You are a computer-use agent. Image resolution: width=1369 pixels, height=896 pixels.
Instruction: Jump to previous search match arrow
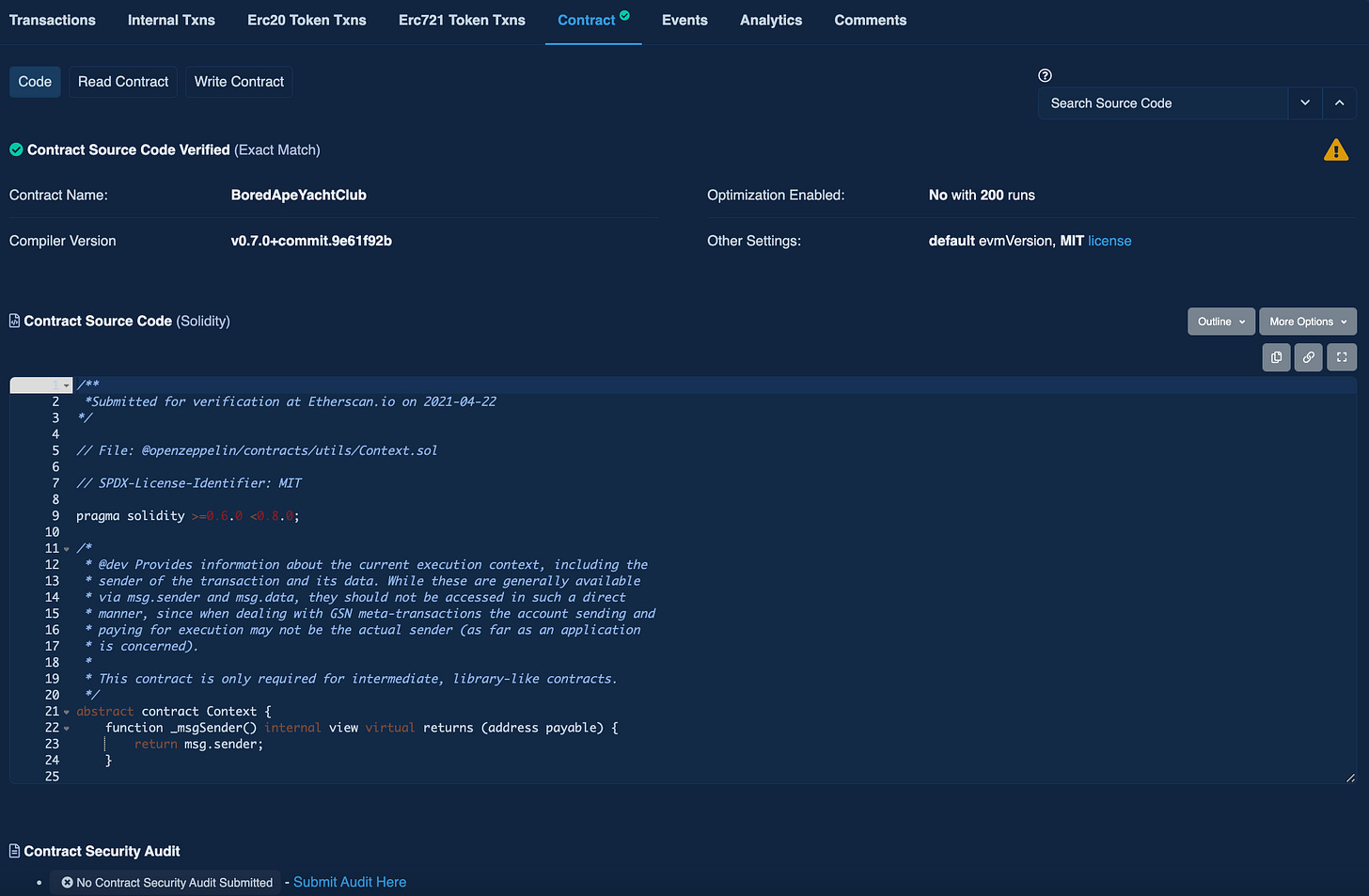pyautogui.click(x=1339, y=103)
